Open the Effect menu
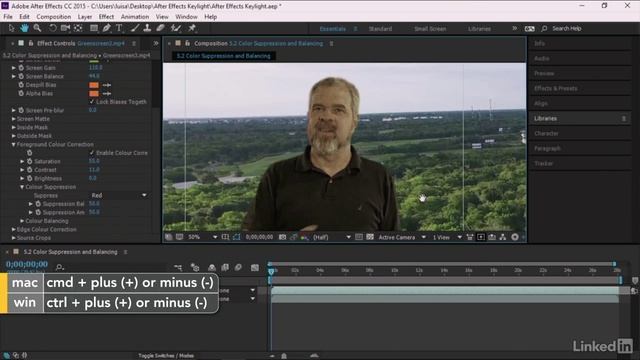Image resolution: width=640 pixels, height=360 pixels. pos(106,17)
